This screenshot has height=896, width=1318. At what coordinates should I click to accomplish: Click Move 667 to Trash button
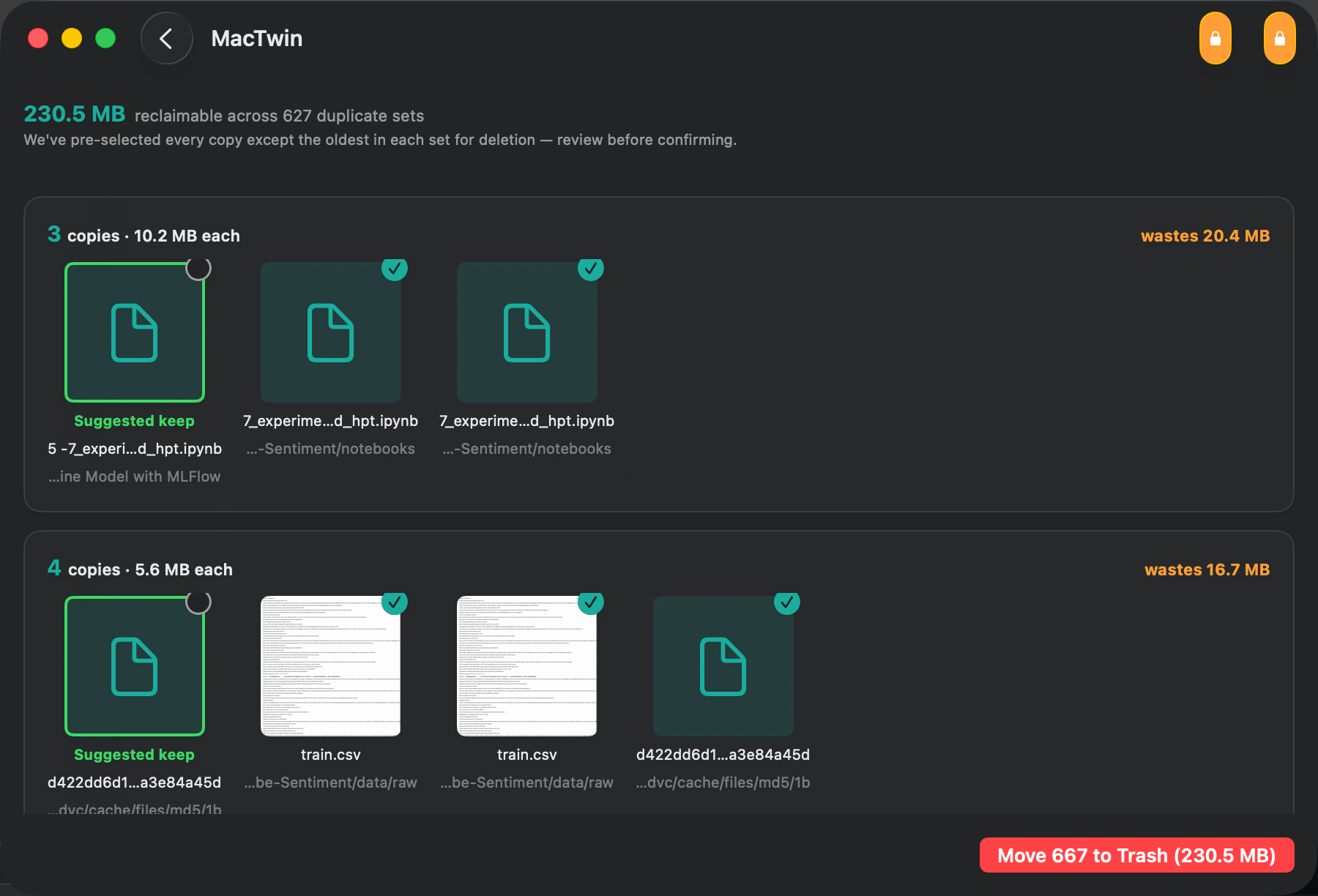point(1136,855)
